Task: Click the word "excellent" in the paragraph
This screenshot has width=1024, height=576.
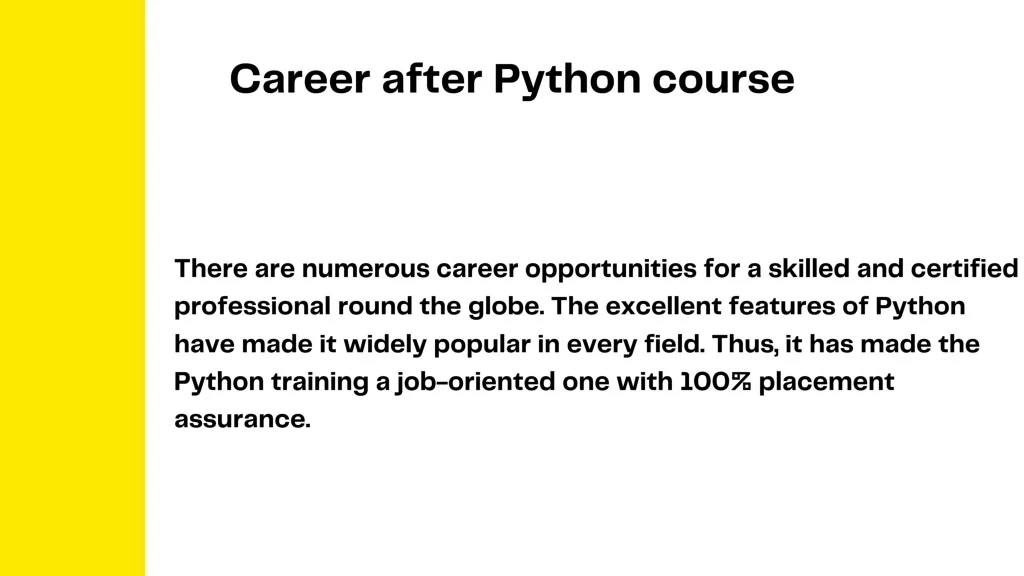Action: pyautogui.click(x=664, y=306)
